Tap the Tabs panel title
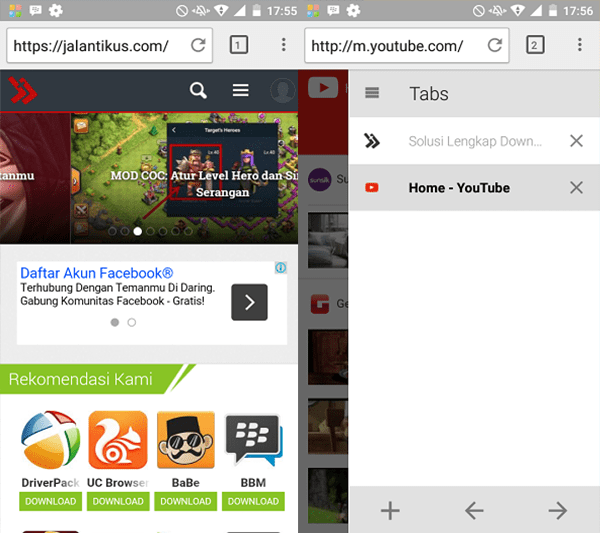Screen dimensions: 600x533 pyautogui.click(x=429, y=94)
